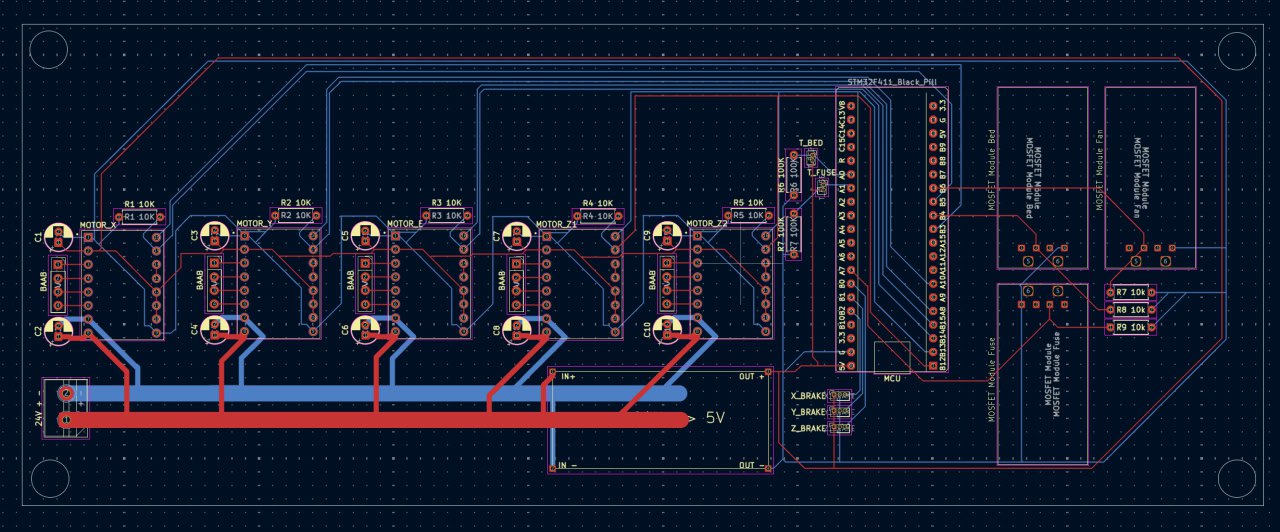The height and width of the screenshot is (532, 1280).
Task: Select capacitor C2 near the 24V rail
Action: coord(59,329)
